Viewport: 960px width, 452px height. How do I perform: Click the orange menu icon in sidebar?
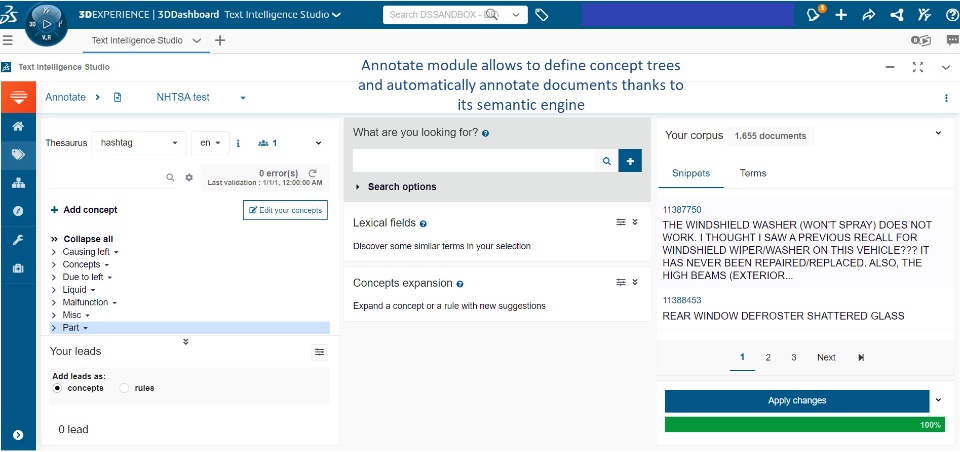pos(18,97)
